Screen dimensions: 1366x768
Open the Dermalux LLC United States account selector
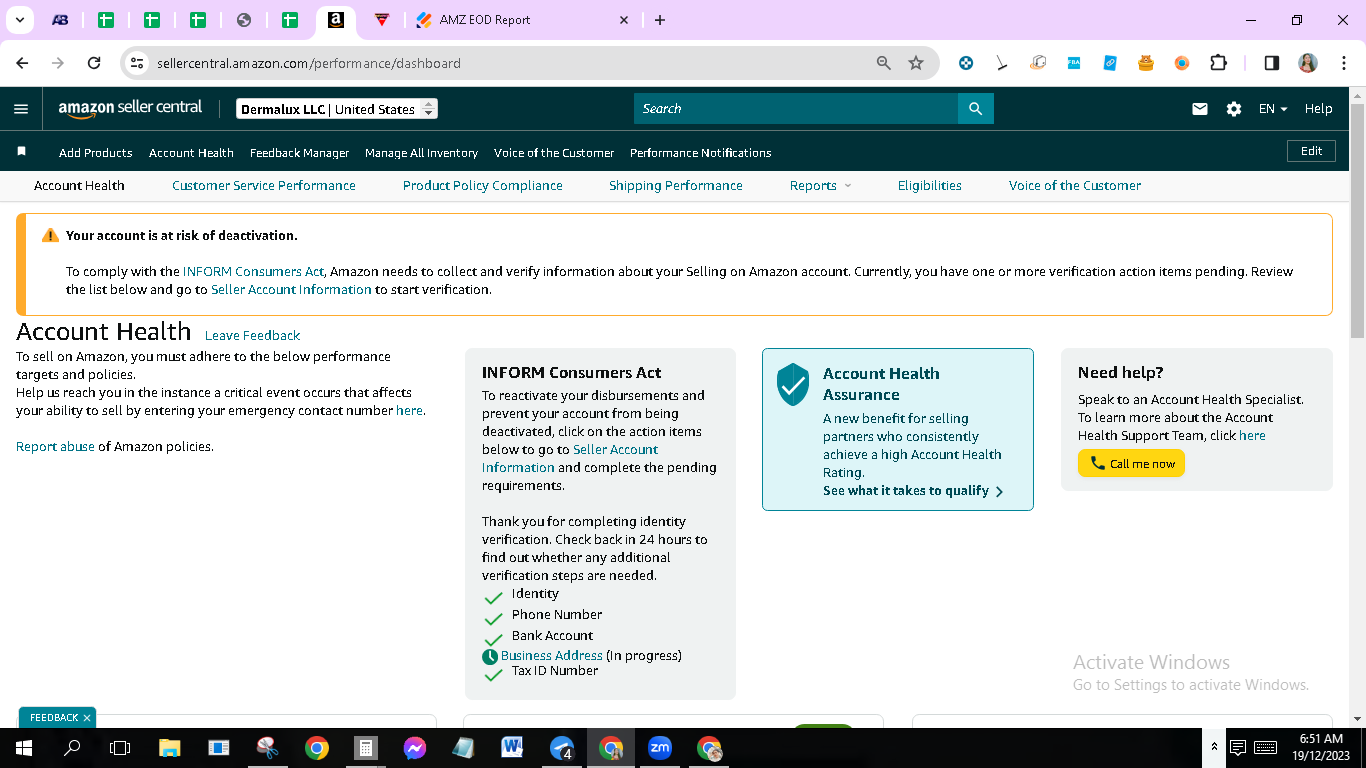tap(337, 109)
